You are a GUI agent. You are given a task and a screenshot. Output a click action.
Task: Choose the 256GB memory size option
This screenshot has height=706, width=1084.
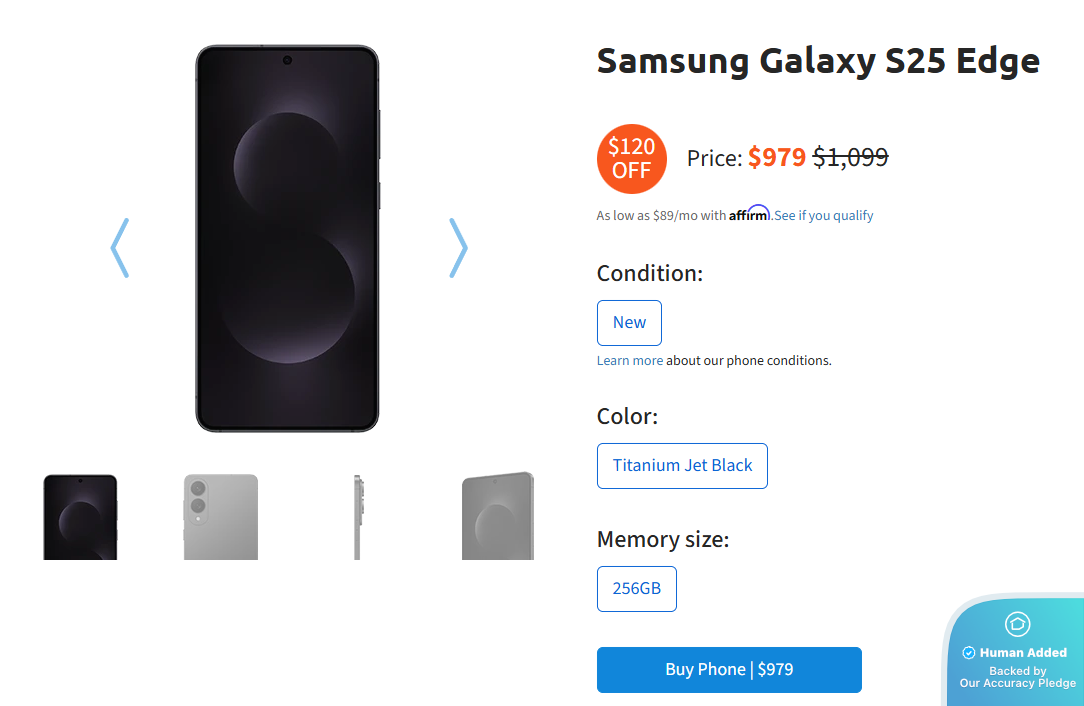tap(636, 588)
